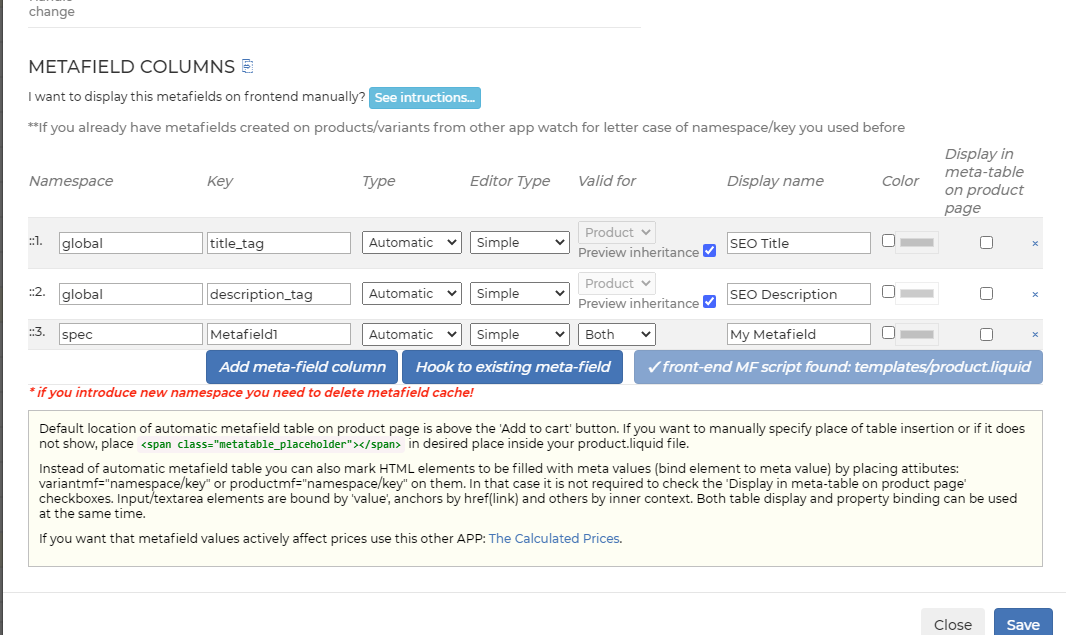Delete row 1 title_tag metafield with x icon

[x=1034, y=243]
